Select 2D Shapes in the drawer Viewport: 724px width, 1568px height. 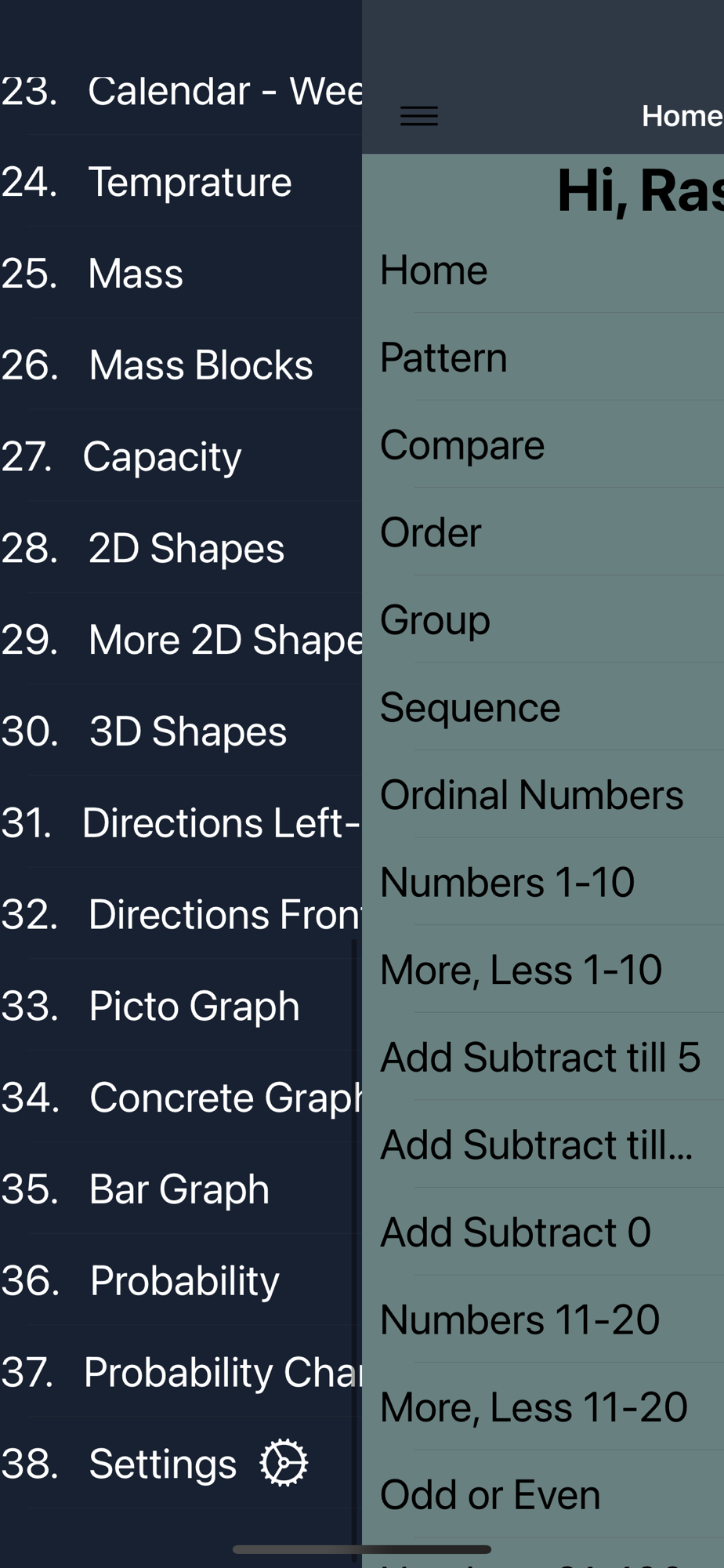click(186, 548)
